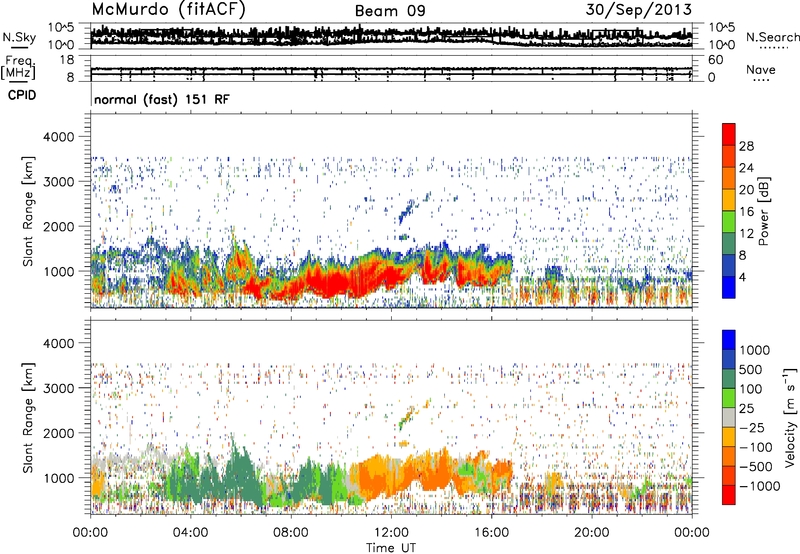Click the '16:00' time axis tick label

(492, 533)
